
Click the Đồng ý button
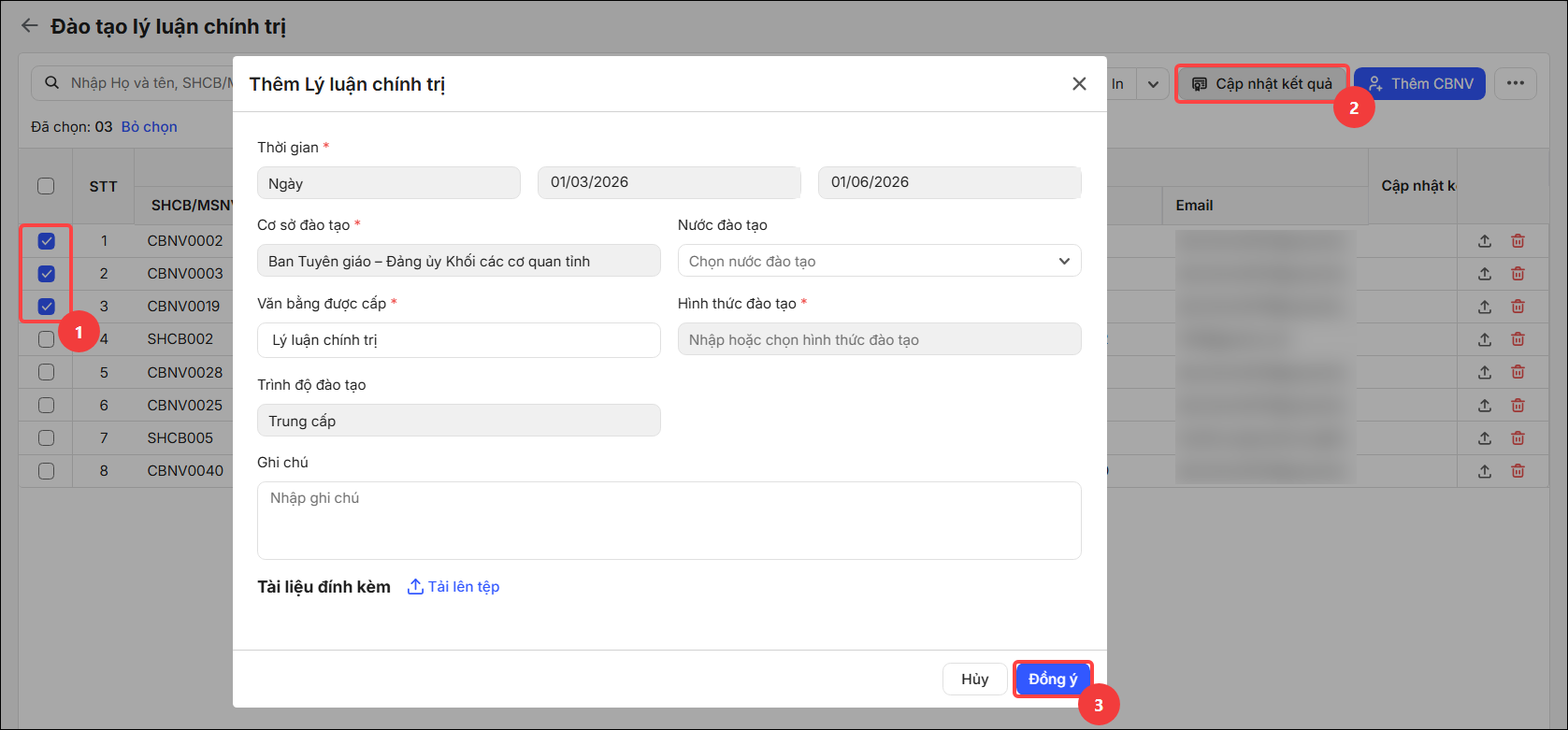1053,680
